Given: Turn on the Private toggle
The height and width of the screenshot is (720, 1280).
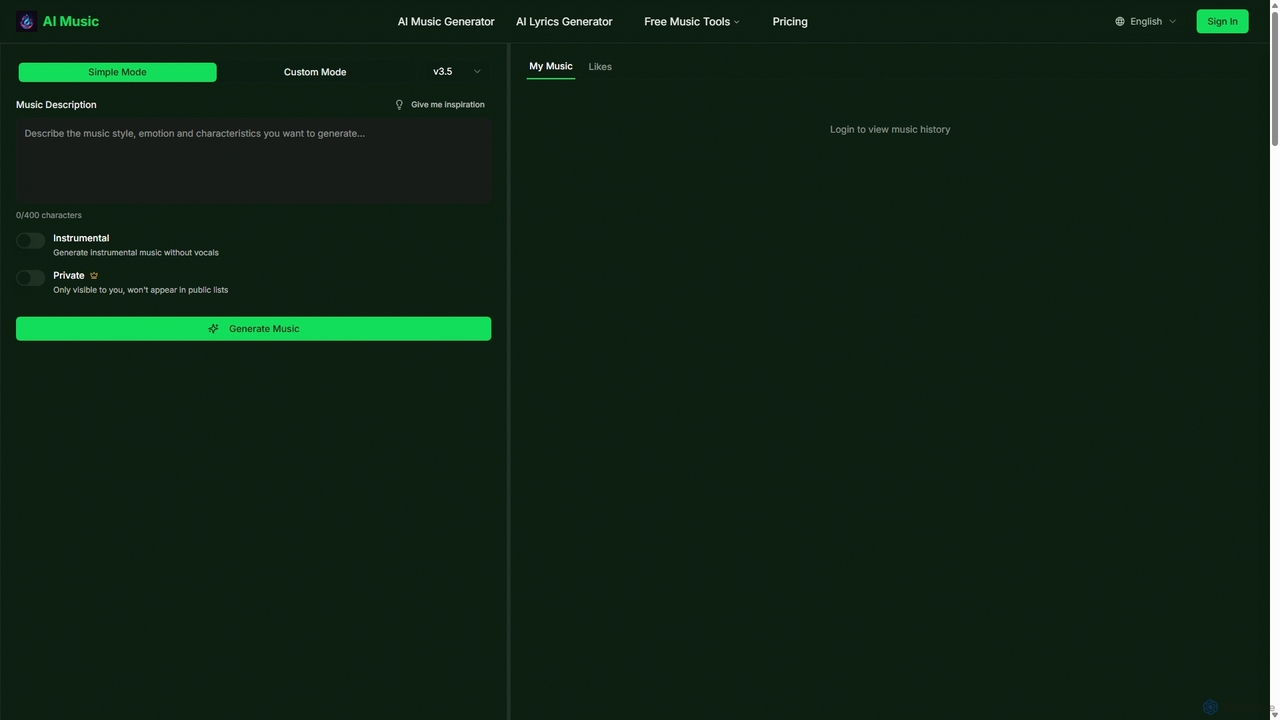Looking at the screenshot, I should coord(31,277).
